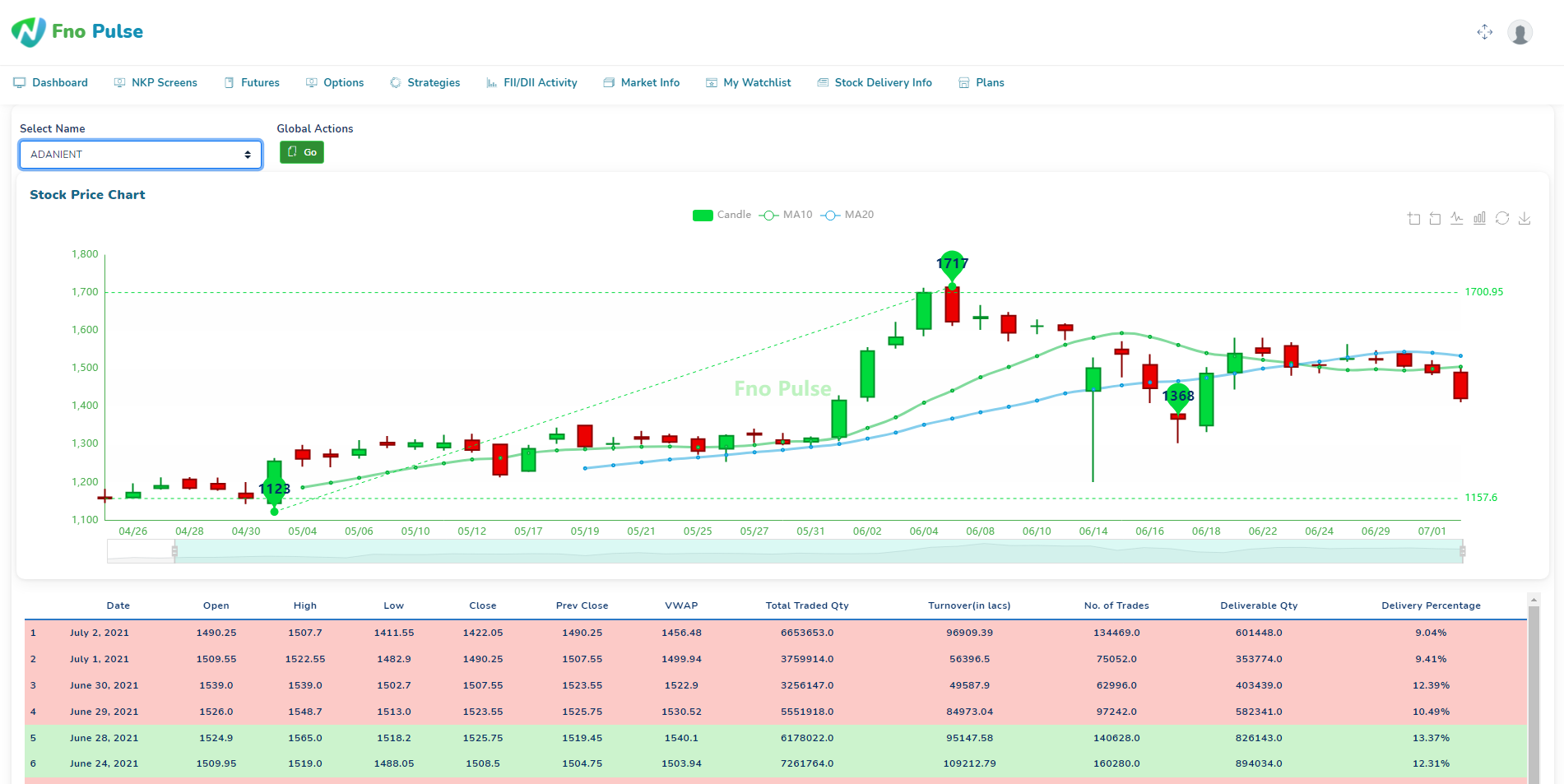Open the user profile avatar
Viewport: 1564px width, 784px height.
pyautogui.click(x=1520, y=33)
